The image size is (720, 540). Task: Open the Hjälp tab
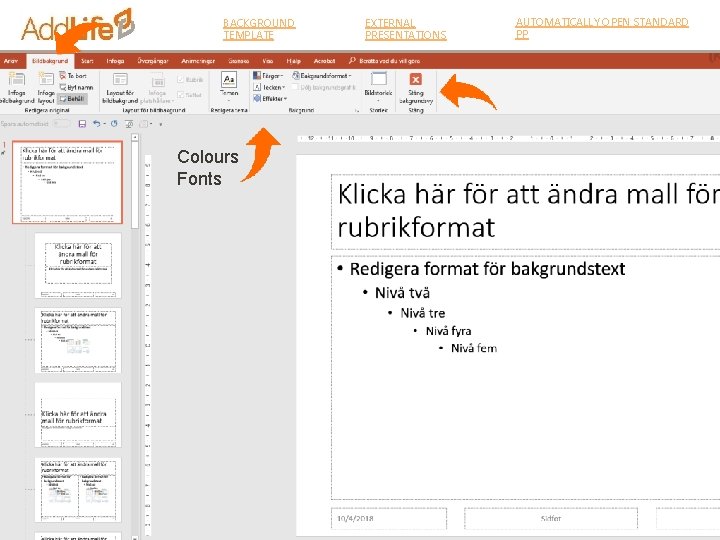[x=293, y=61]
